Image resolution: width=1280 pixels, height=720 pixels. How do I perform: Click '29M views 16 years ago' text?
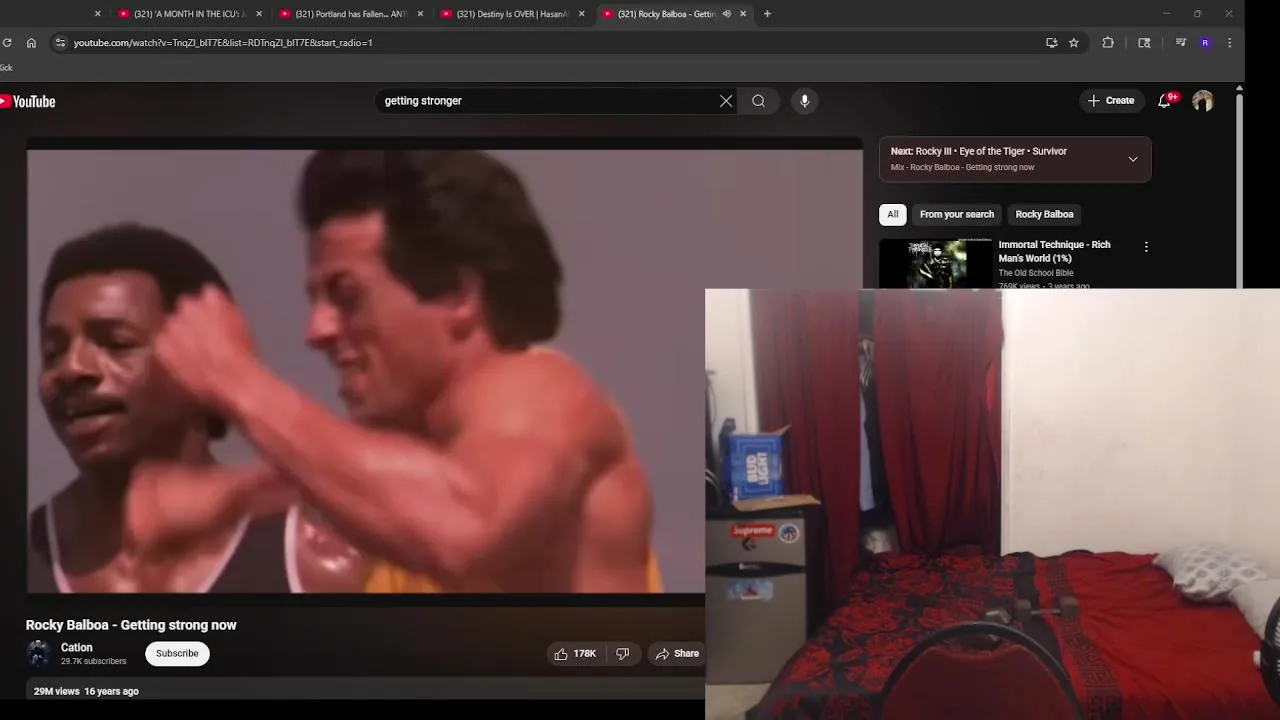tap(86, 691)
